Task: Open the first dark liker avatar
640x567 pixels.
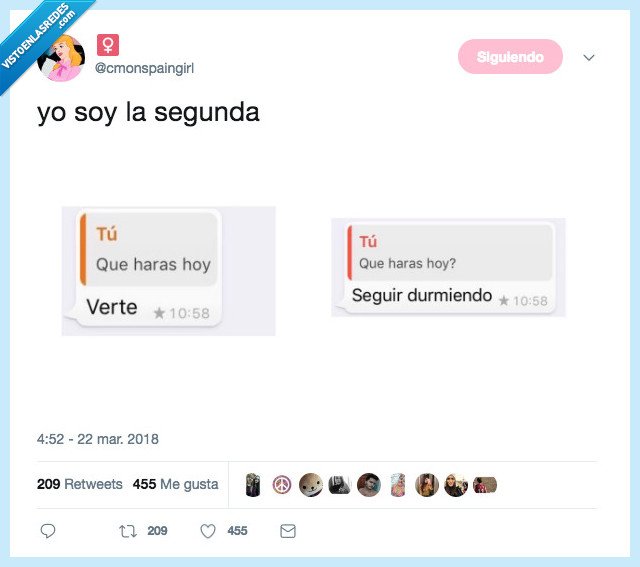Action: (x=253, y=485)
